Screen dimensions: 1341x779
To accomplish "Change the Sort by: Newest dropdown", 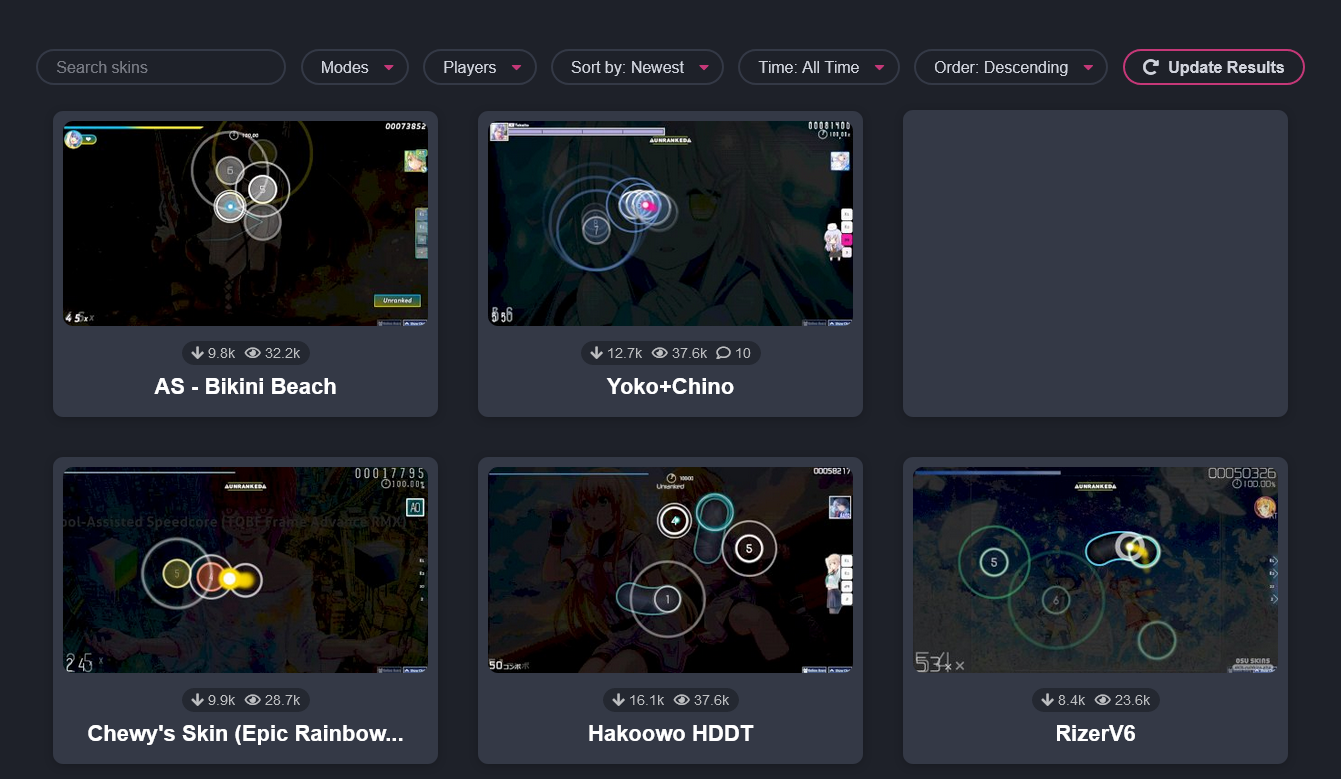I will tap(637, 67).
